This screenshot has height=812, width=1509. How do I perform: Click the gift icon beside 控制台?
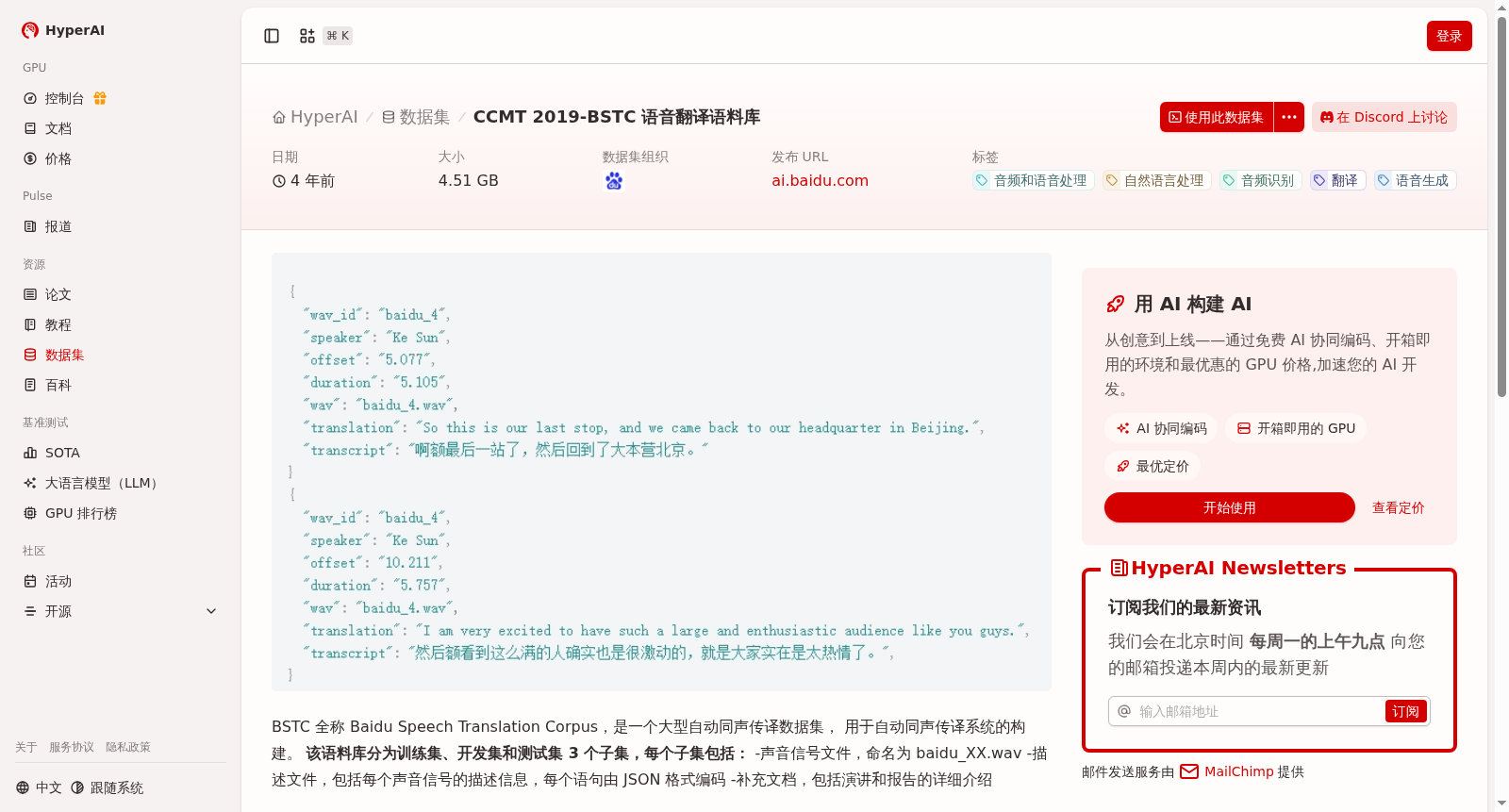point(100,98)
